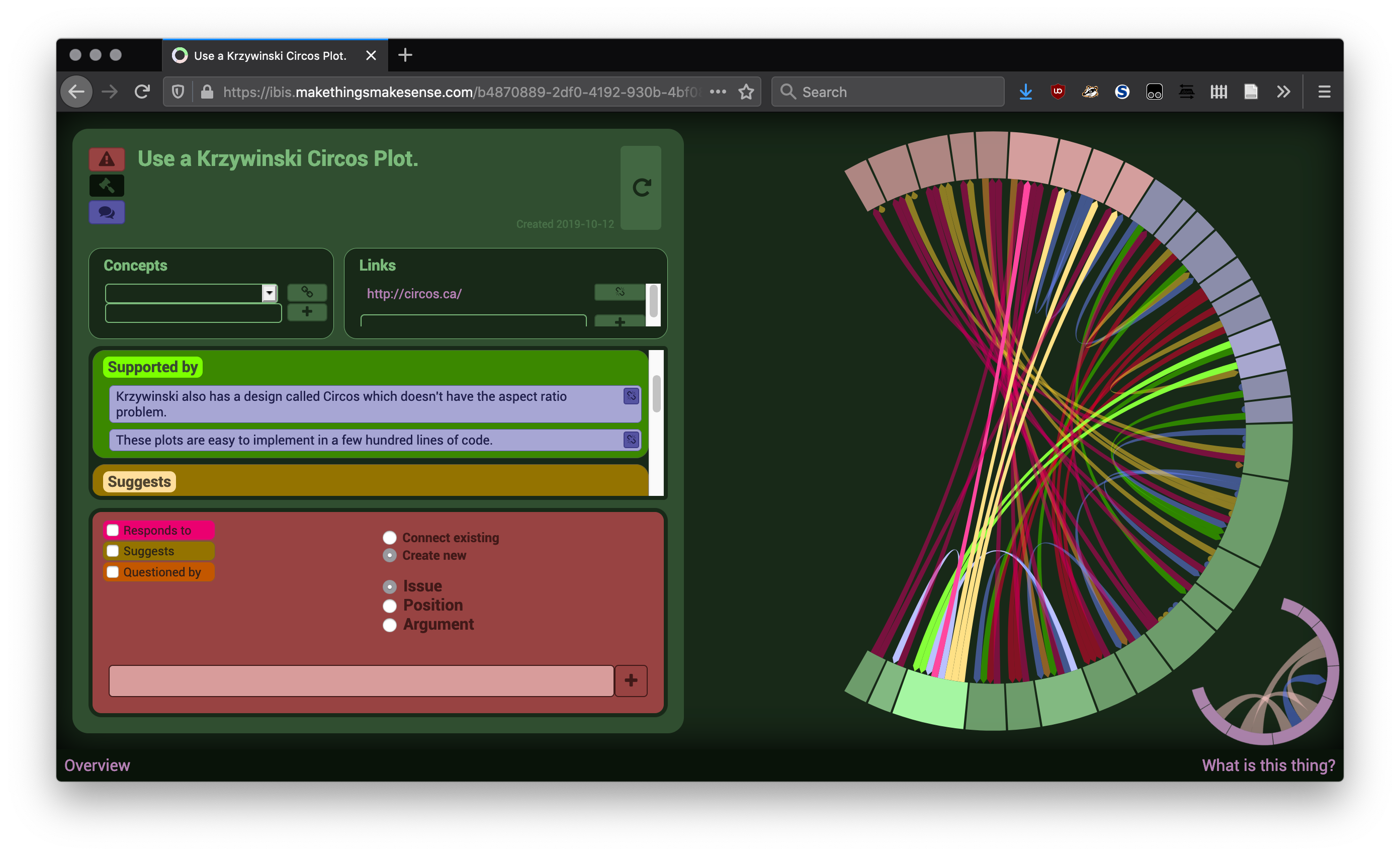The width and height of the screenshot is (1400, 856).
Task: Open the page actions ellipsis menu
Action: 718,92
